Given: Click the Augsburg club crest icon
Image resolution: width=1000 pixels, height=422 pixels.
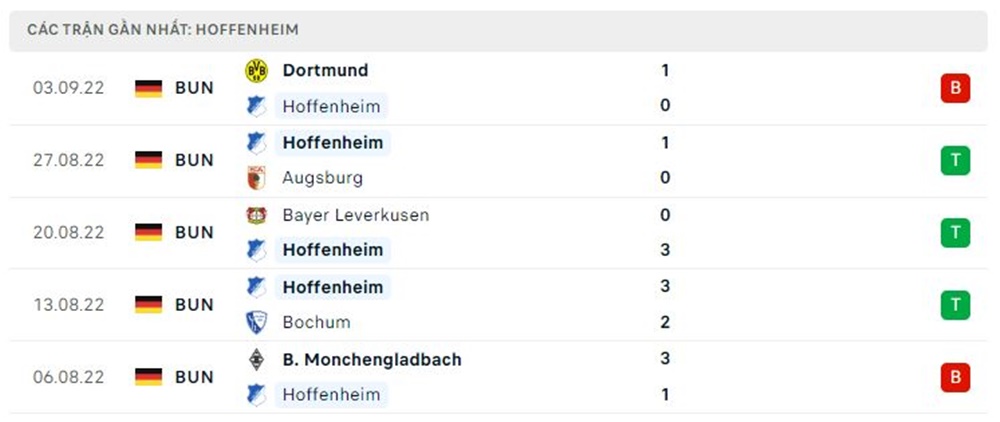Looking at the screenshot, I should (257, 178).
